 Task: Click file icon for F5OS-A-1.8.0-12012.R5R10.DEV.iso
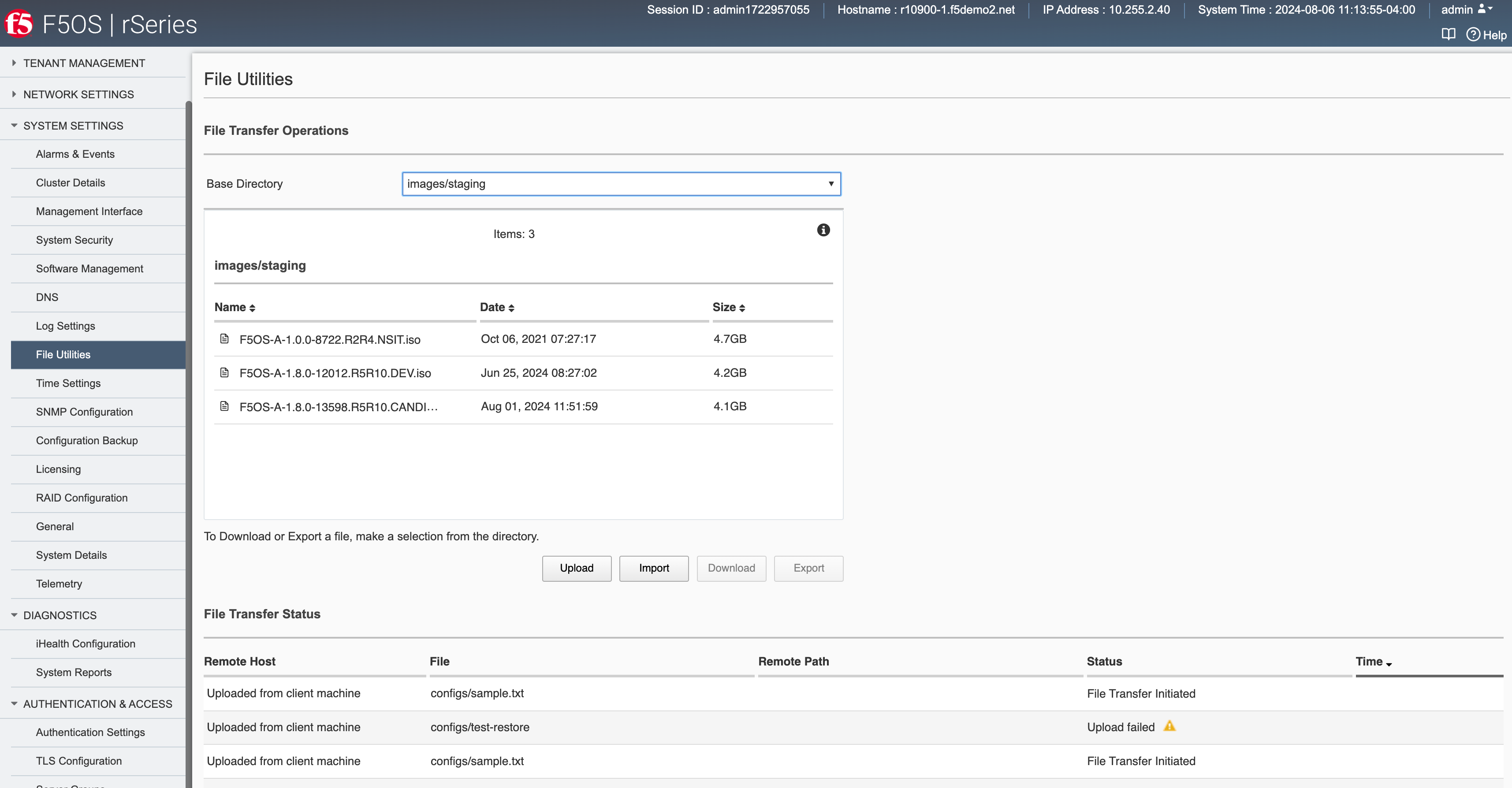coord(224,372)
